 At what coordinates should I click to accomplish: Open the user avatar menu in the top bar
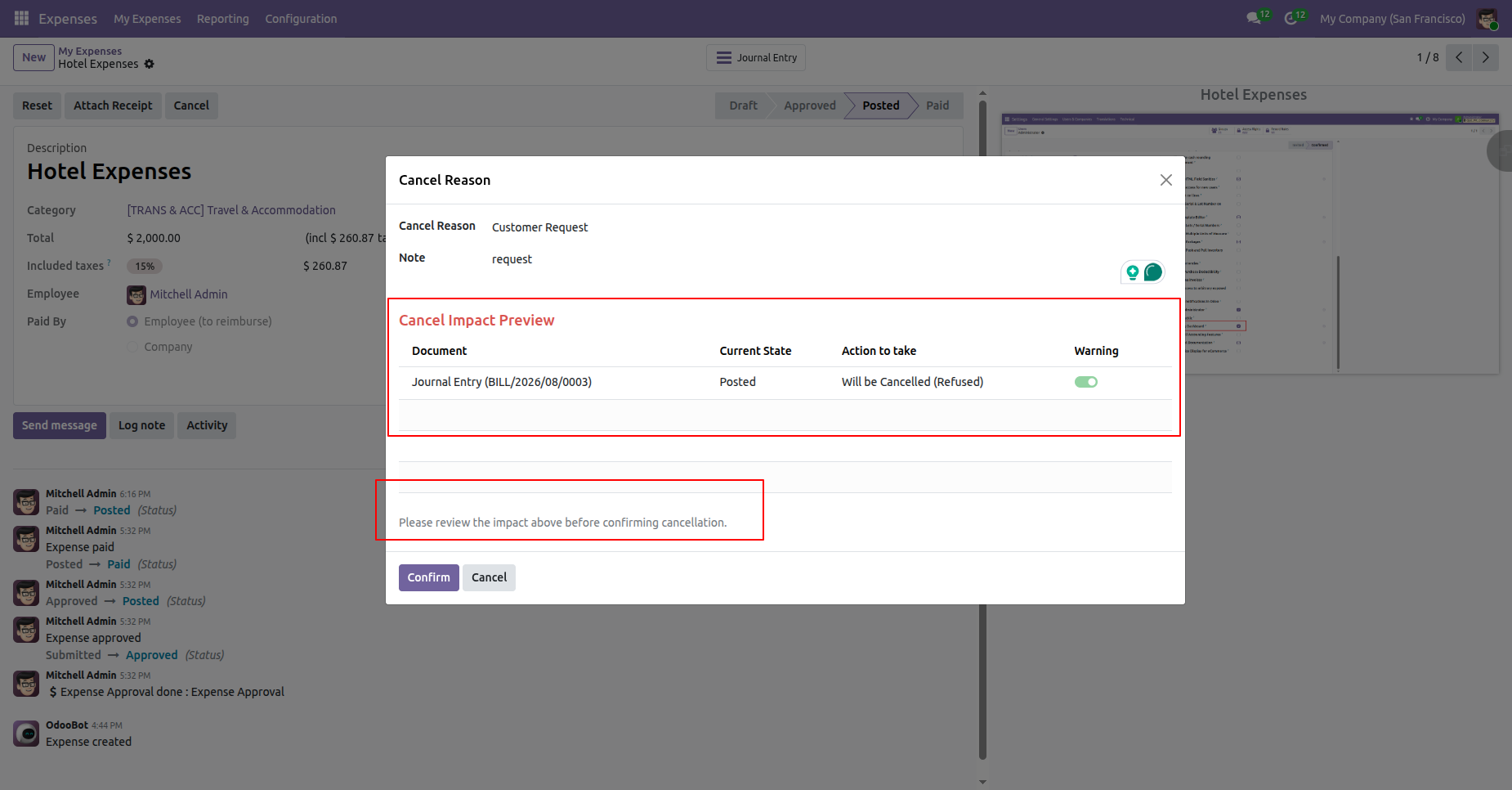point(1487,19)
